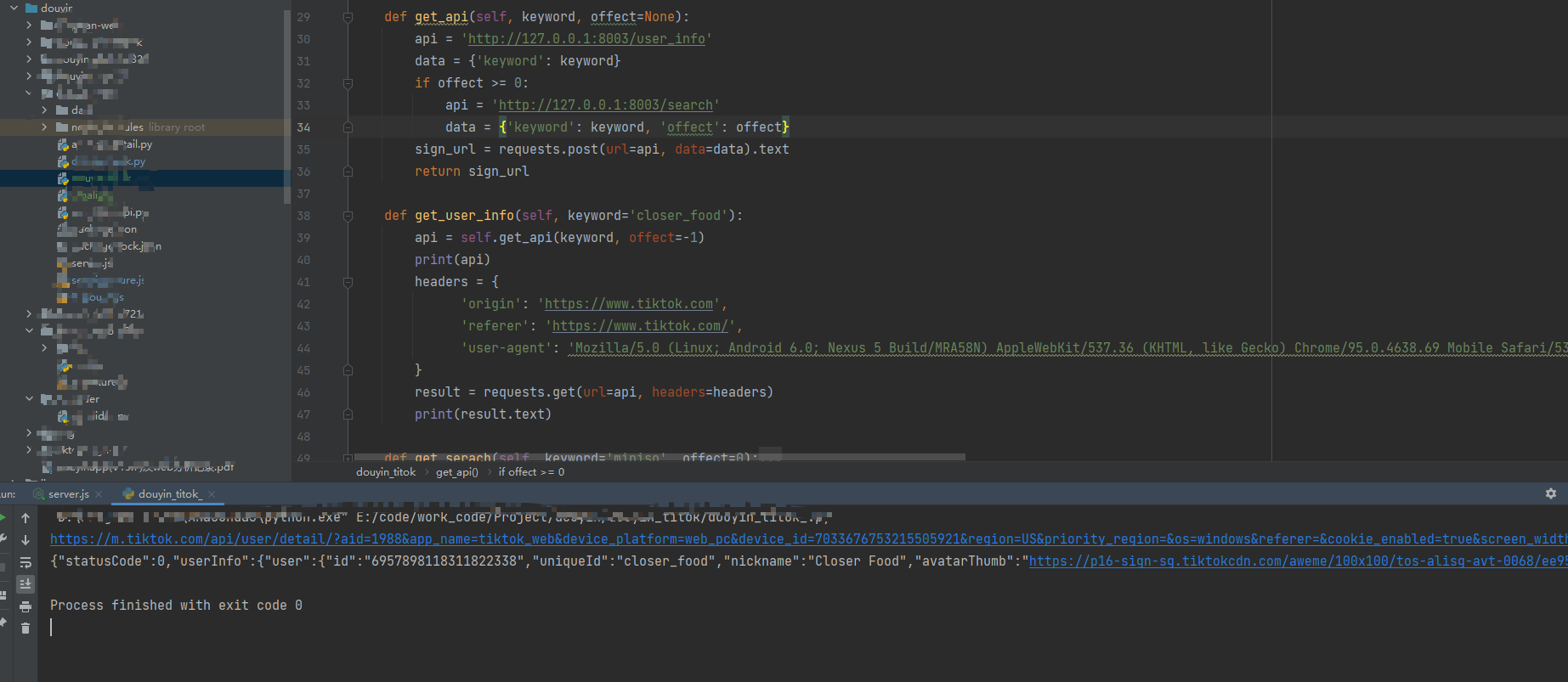Screen dimensions: 1568x682
Task: Click the user-agent Mozilla string
Action: (1067, 348)
